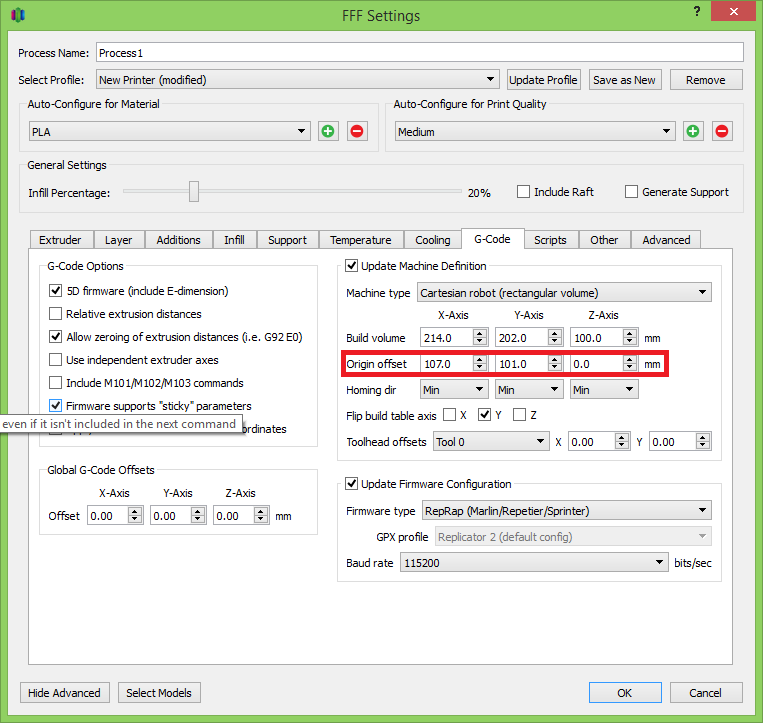Viewport: 763px width, 723px height.
Task: Click the Infill Percentage slider handle
Action: [x=194, y=191]
